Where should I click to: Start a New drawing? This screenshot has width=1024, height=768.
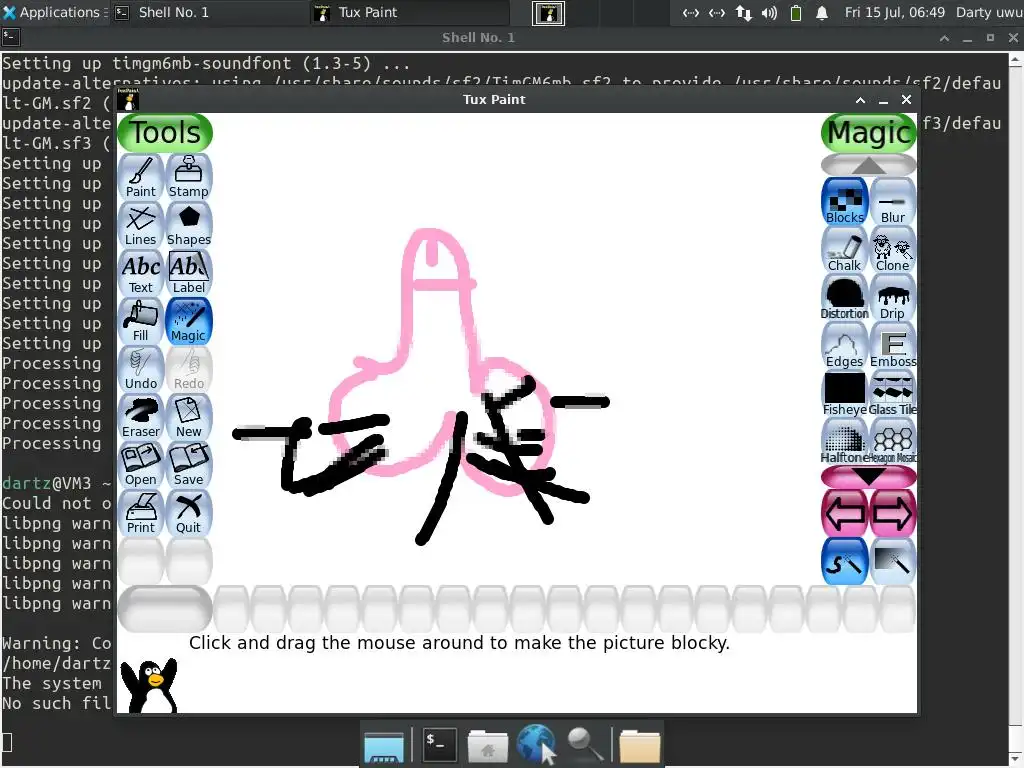pos(189,417)
